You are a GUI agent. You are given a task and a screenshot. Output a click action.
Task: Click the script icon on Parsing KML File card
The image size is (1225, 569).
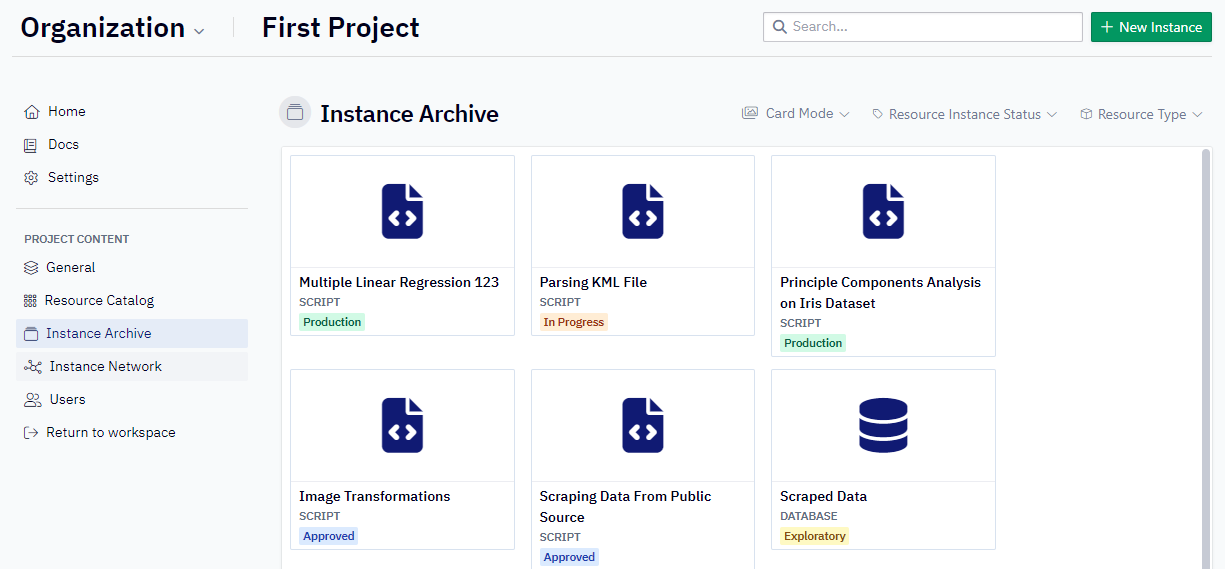tap(643, 211)
